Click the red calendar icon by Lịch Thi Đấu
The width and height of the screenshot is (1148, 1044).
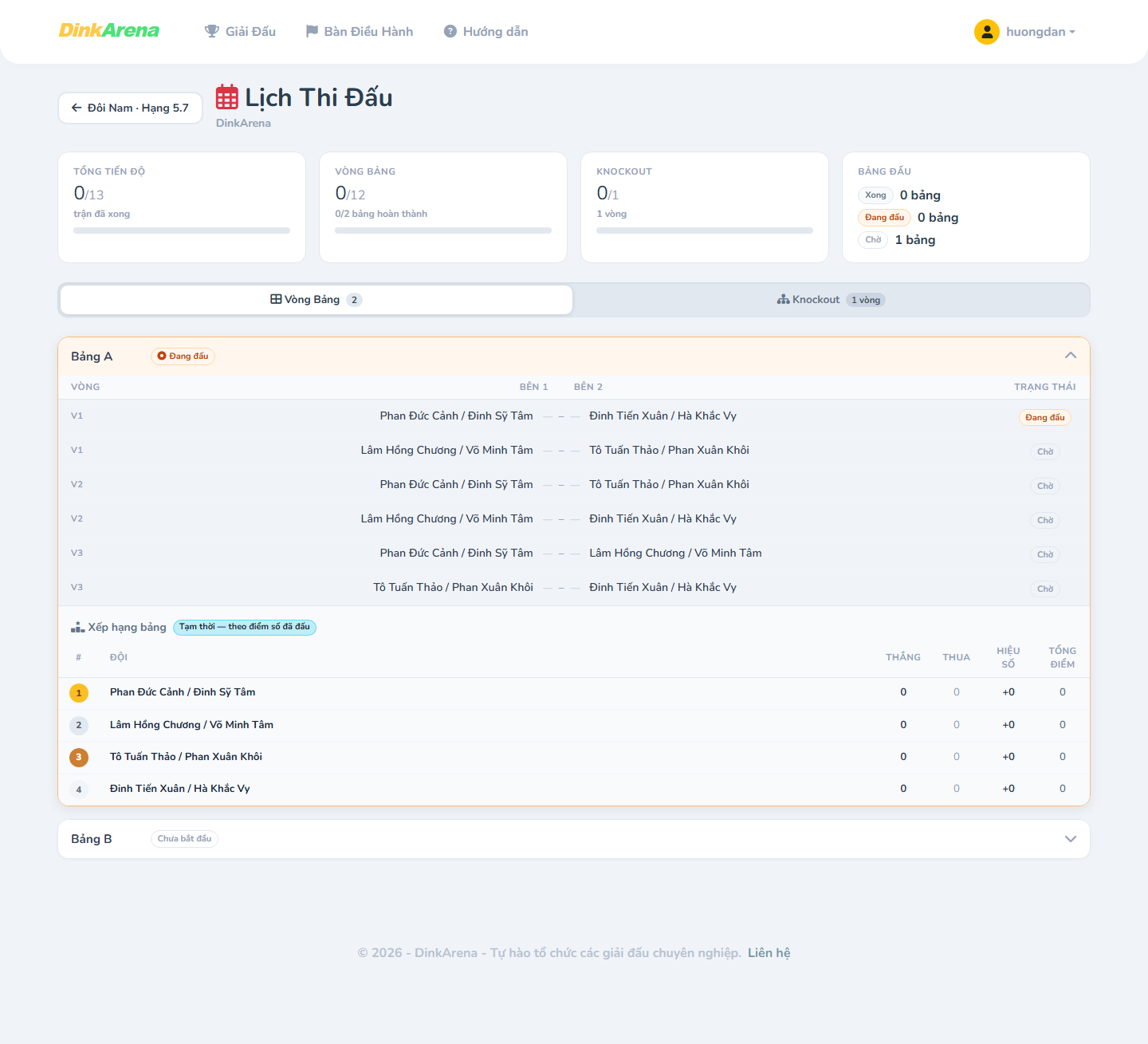pos(227,97)
